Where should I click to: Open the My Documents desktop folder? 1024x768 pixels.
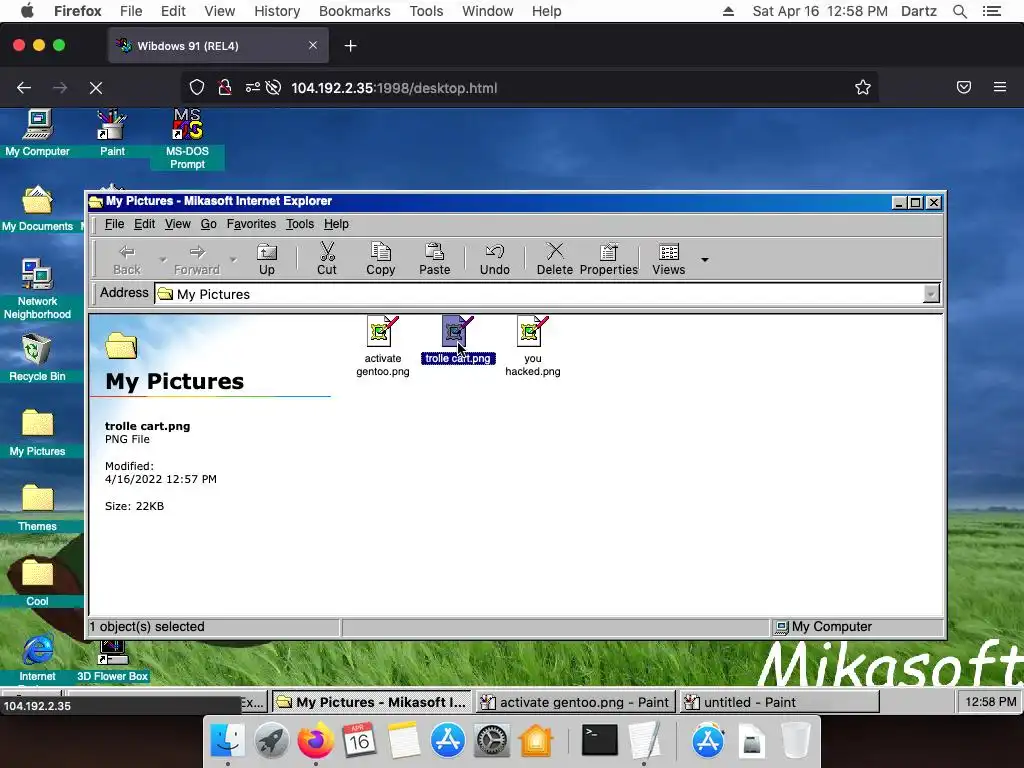tap(37, 208)
